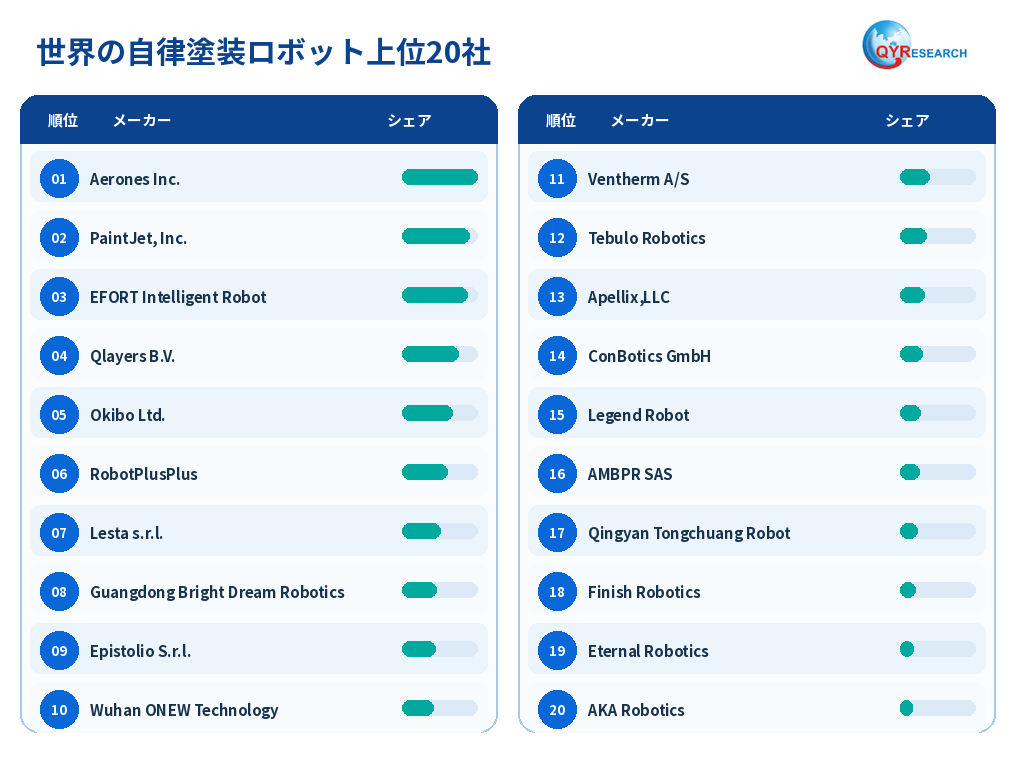Image resolution: width=1015 pixels, height=761 pixels.
Task: Click rank badge 10 for Wuhan ONEW
Action: tap(59, 709)
